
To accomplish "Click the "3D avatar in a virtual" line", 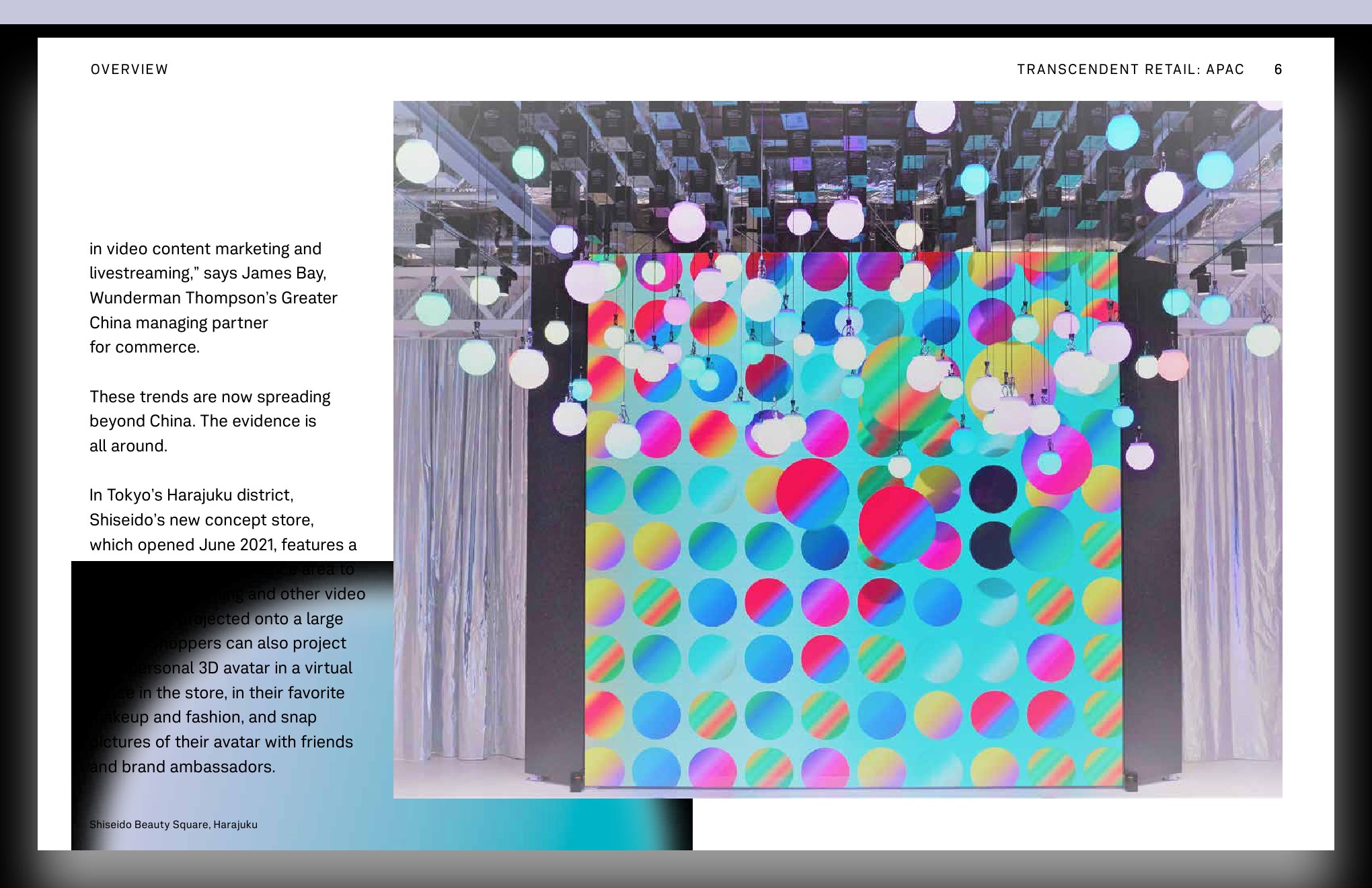I will pyautogui.click(x=274, y=668).
